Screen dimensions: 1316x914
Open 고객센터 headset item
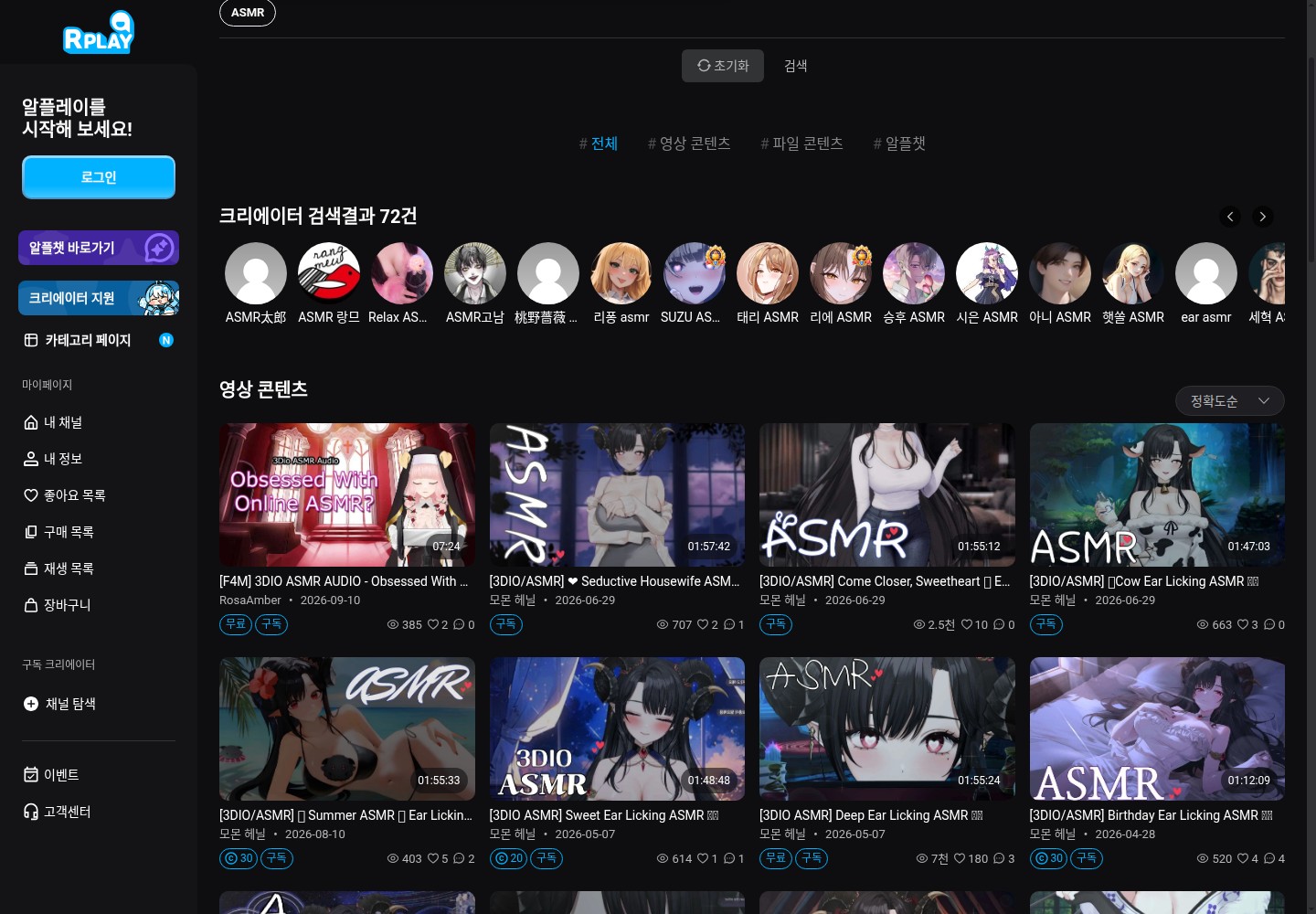coord(57,812)
